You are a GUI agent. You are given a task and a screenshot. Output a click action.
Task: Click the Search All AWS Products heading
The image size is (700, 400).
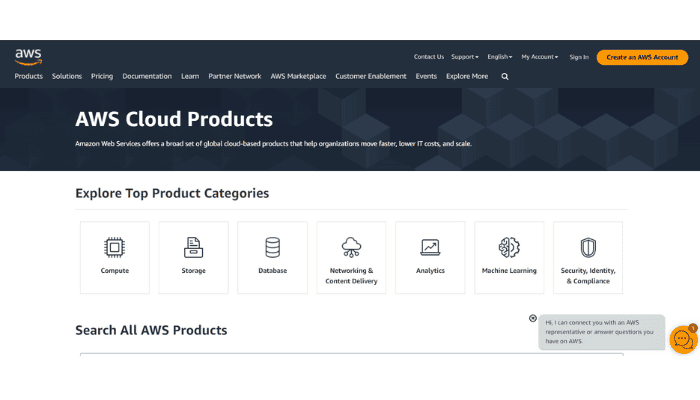pyautogui.click(x=151, y=330)
